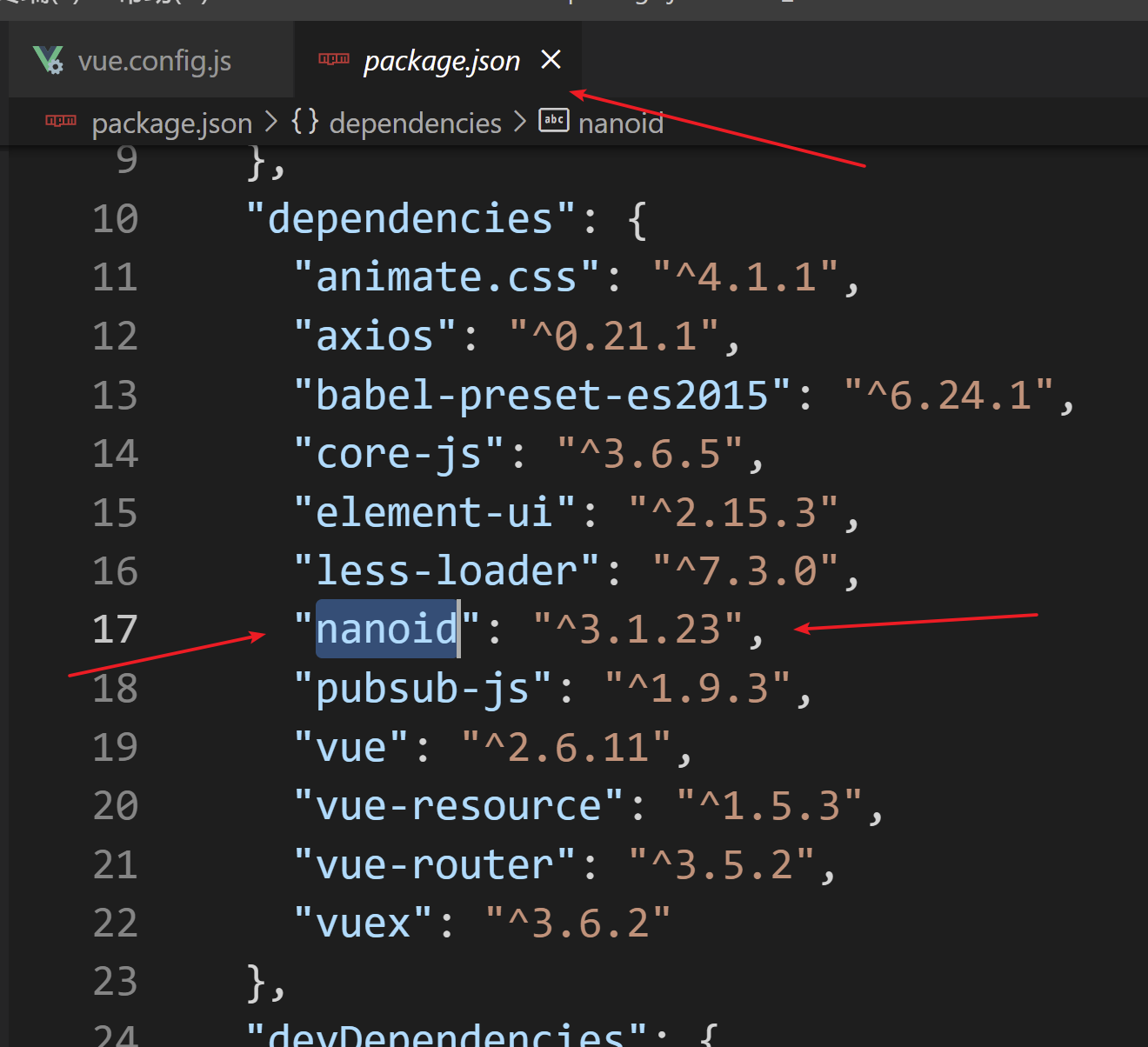Click the "^6.24.1" version value
The height and width of the screenshot is (1047, 1148).
coord(949,395)
